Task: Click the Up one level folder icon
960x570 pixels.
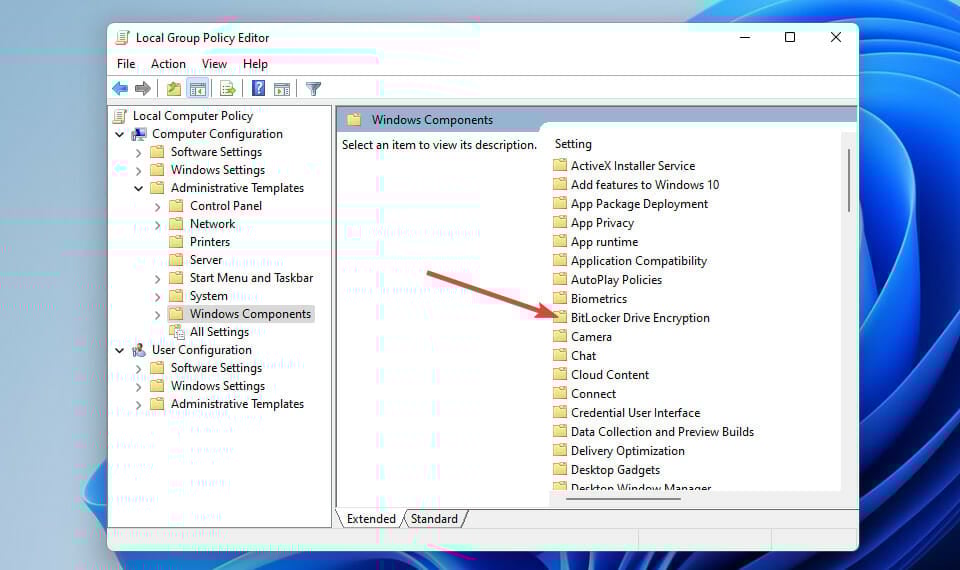Action: (x=174, y=89)
